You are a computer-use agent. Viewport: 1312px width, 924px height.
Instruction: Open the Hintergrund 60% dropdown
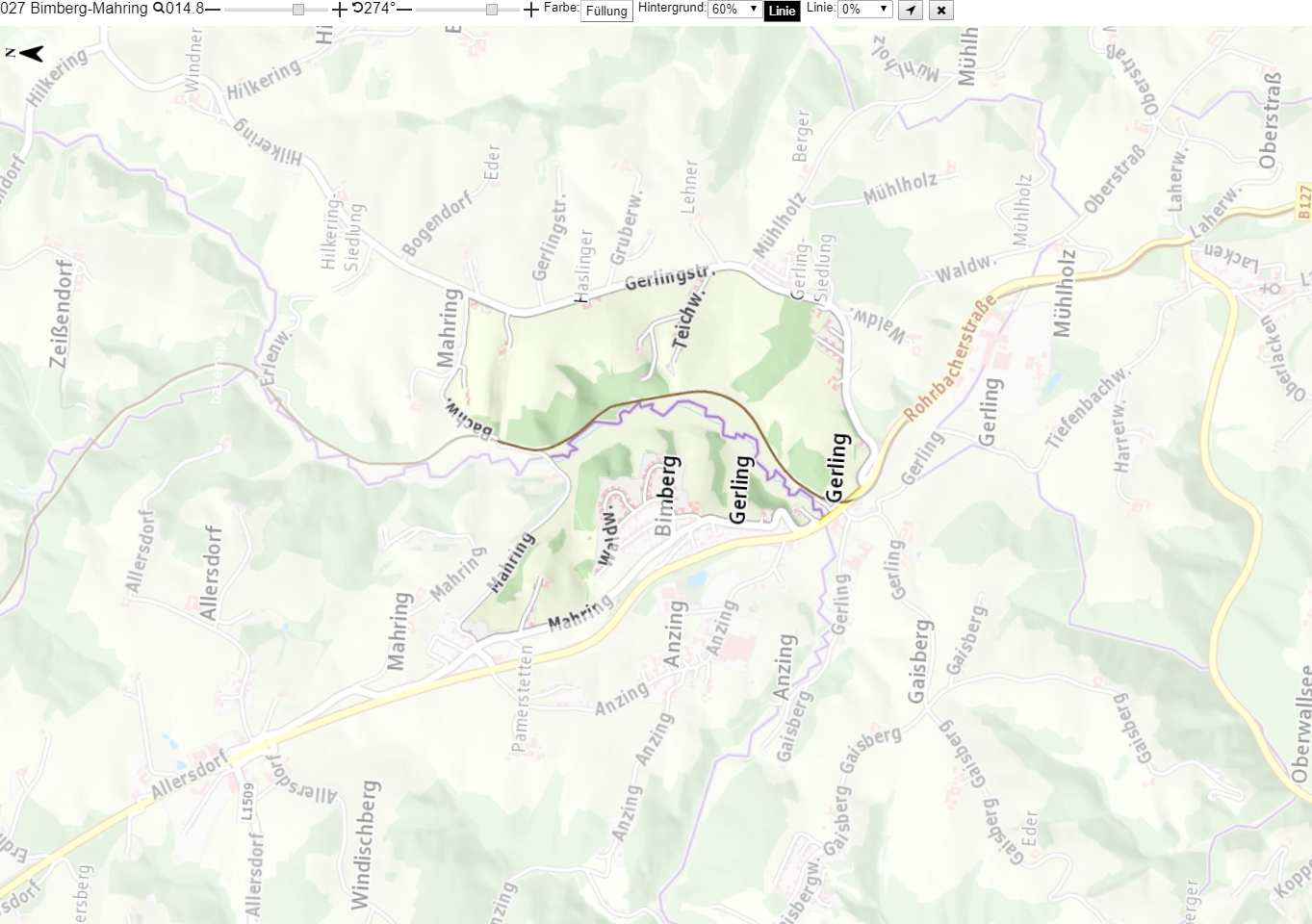click(735, 9)
